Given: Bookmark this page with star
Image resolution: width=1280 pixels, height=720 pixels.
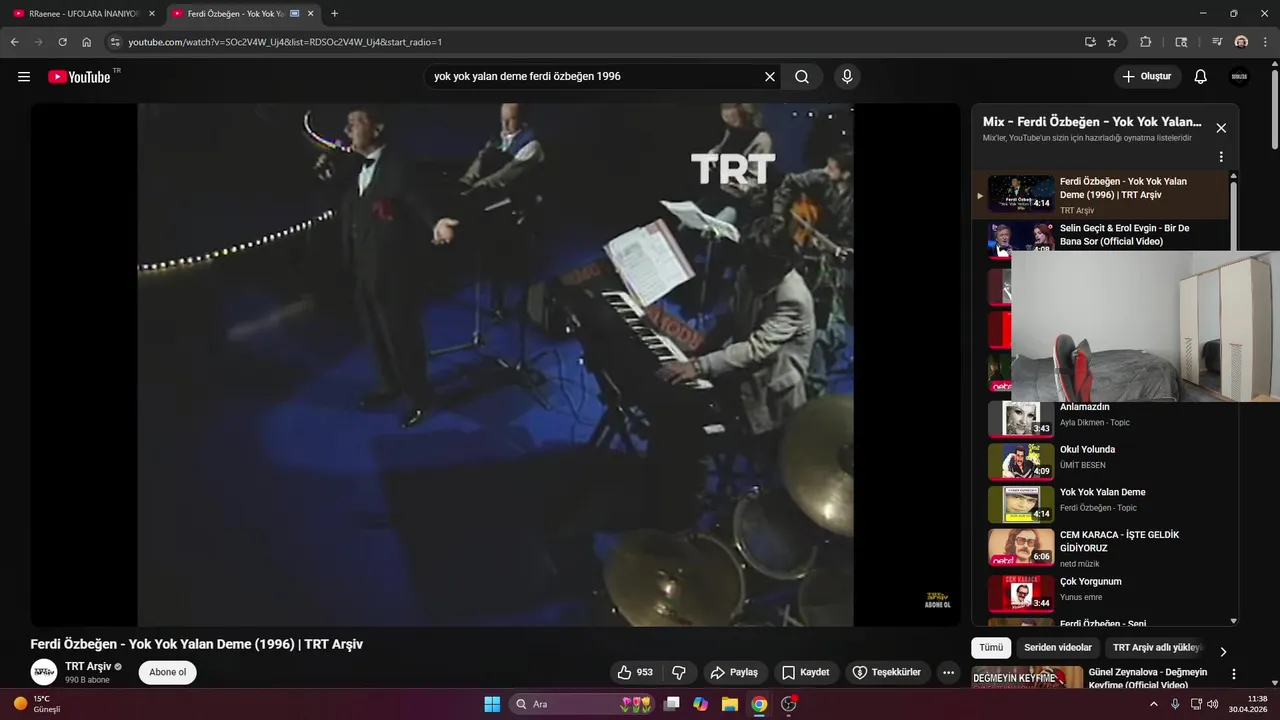Looking at the screenshot, I should (1112, 42).
